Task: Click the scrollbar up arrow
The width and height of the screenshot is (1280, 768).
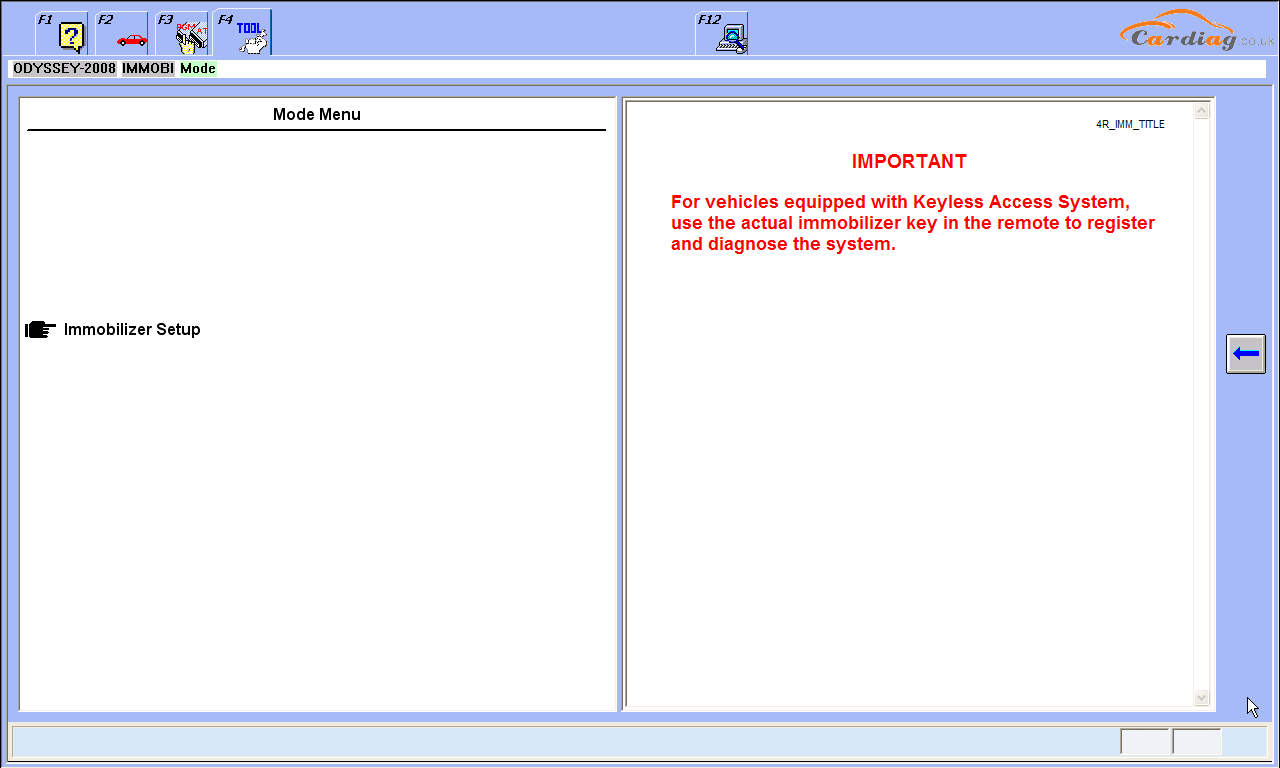Action: [x=1201, y=110]
